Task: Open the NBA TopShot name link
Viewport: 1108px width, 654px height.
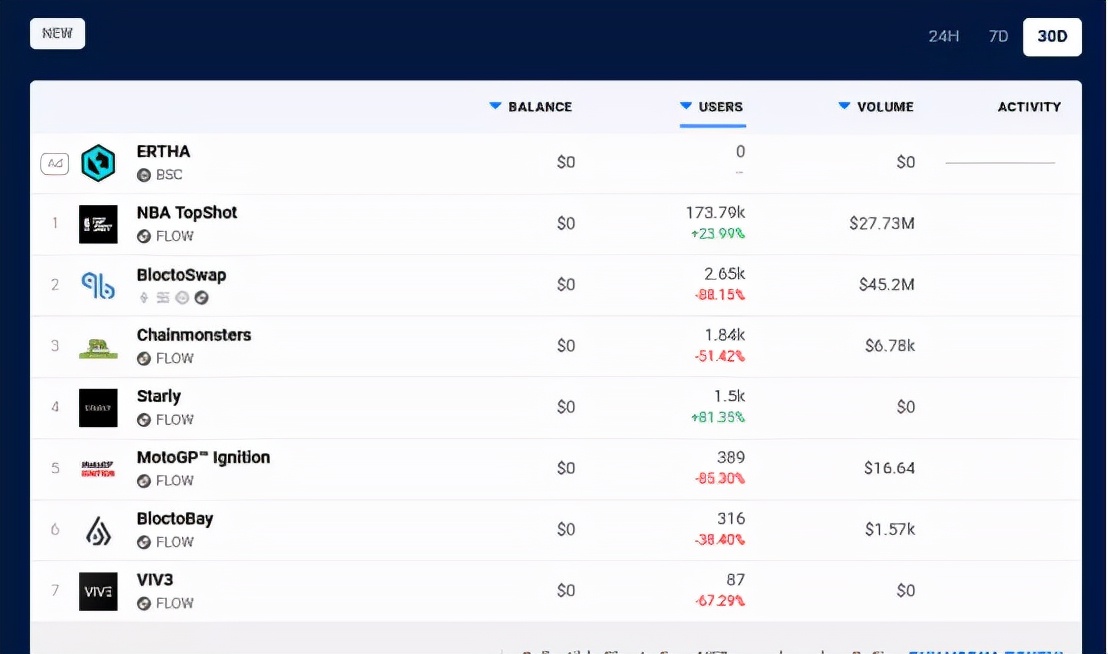Action: 187,213
